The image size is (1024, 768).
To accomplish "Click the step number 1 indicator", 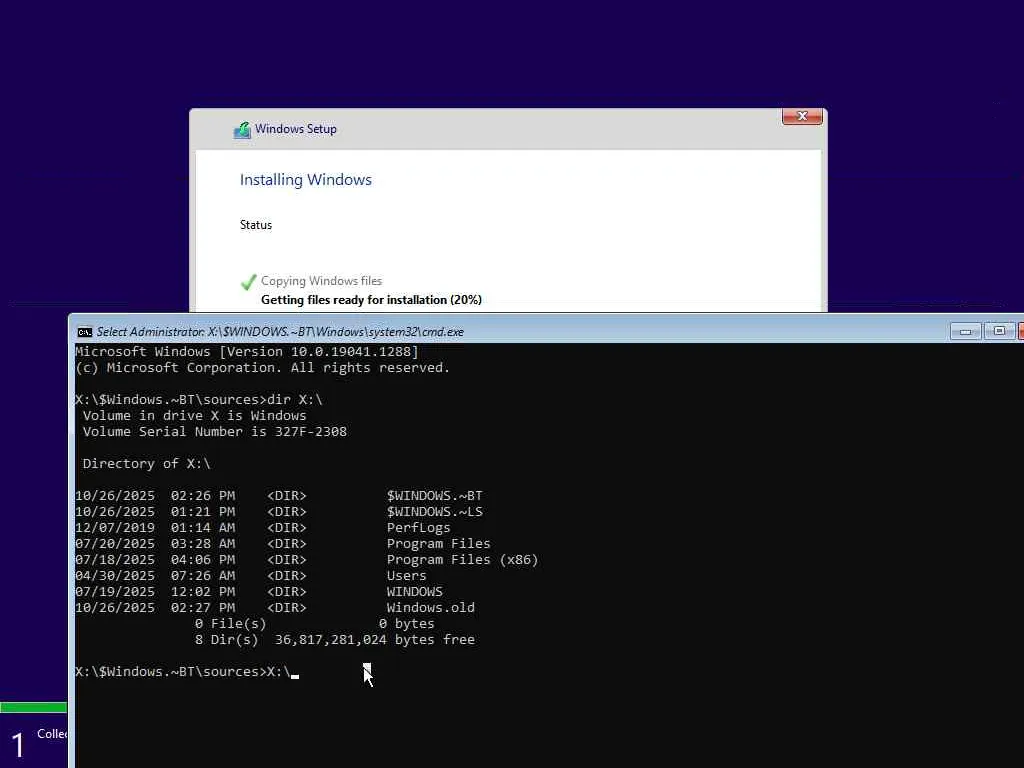I will (18, 745).
